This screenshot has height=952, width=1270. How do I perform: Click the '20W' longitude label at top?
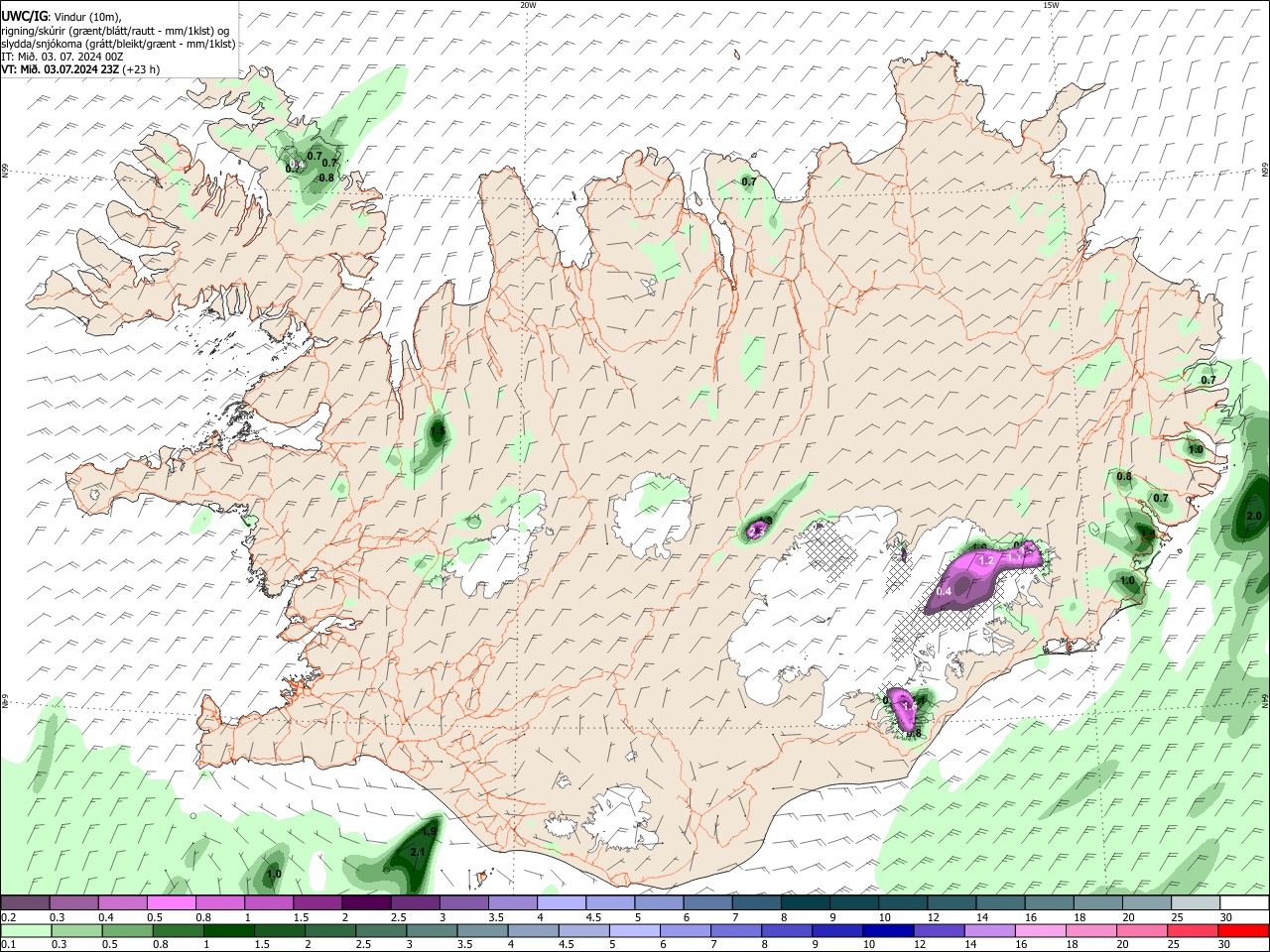tap(528, 4)
